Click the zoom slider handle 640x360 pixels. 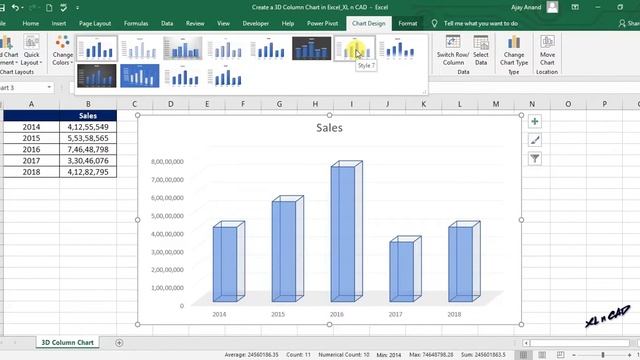(603, 355)
